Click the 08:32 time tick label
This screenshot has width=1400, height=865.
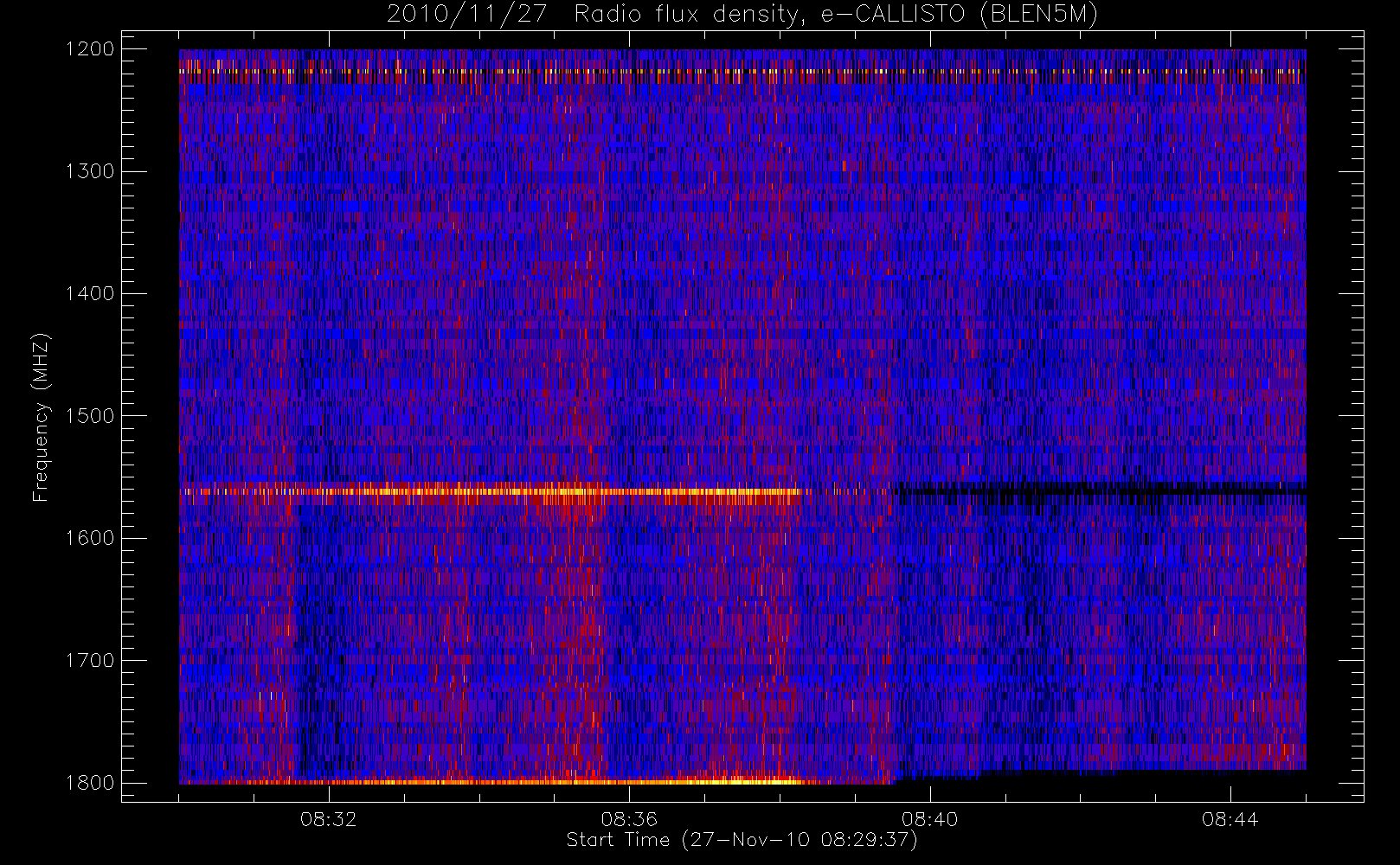click(x=329, y=819)
